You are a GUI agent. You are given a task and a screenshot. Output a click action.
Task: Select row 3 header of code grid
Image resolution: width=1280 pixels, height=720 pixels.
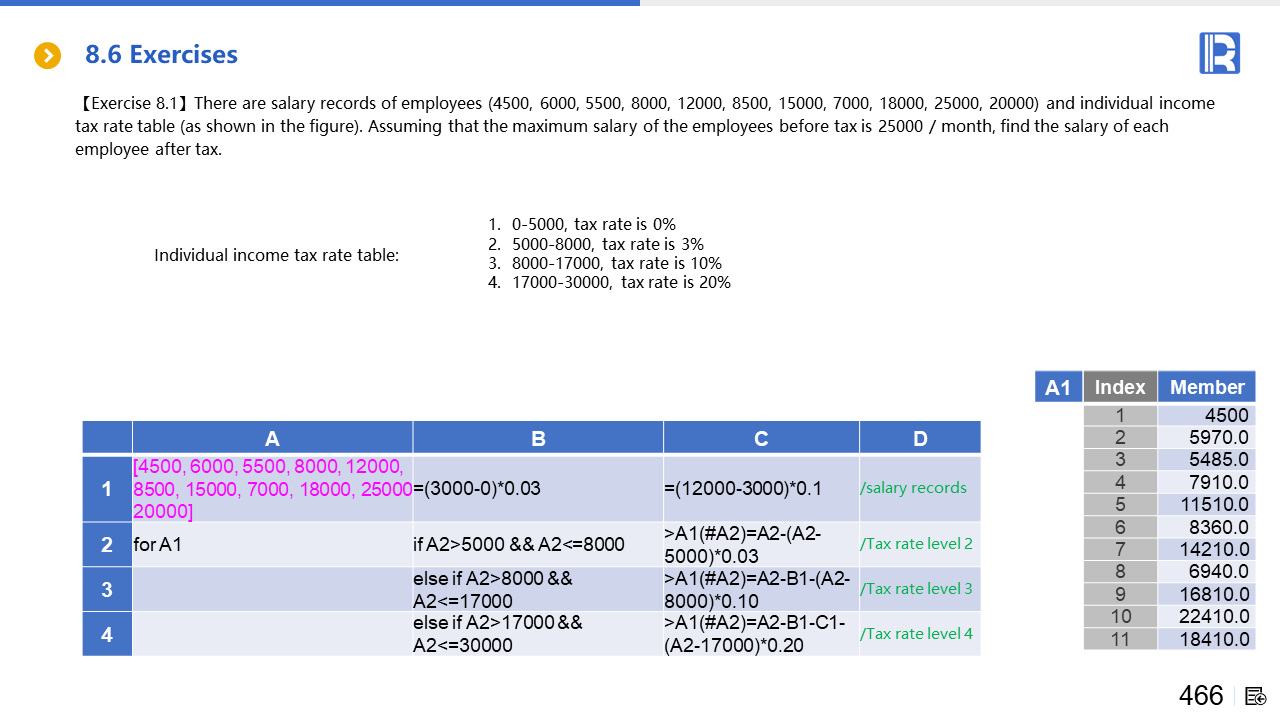(x=107, y=589)
